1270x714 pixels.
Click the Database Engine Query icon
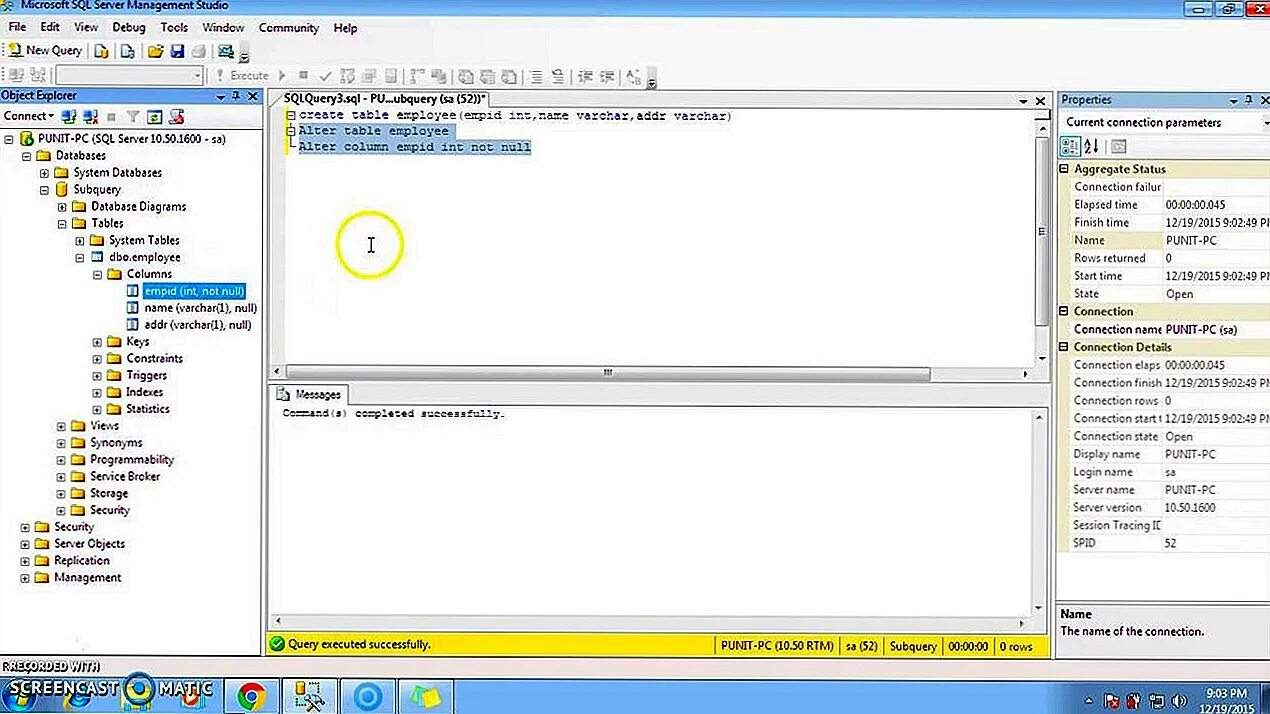(101, 51)
